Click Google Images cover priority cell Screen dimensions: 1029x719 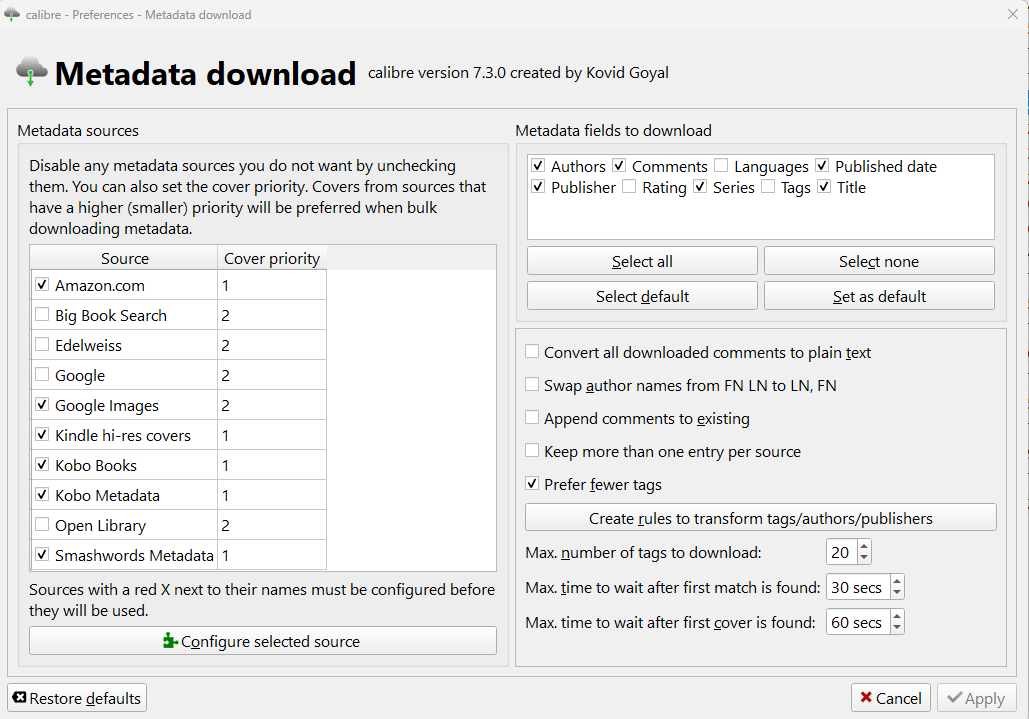(272, 405)
